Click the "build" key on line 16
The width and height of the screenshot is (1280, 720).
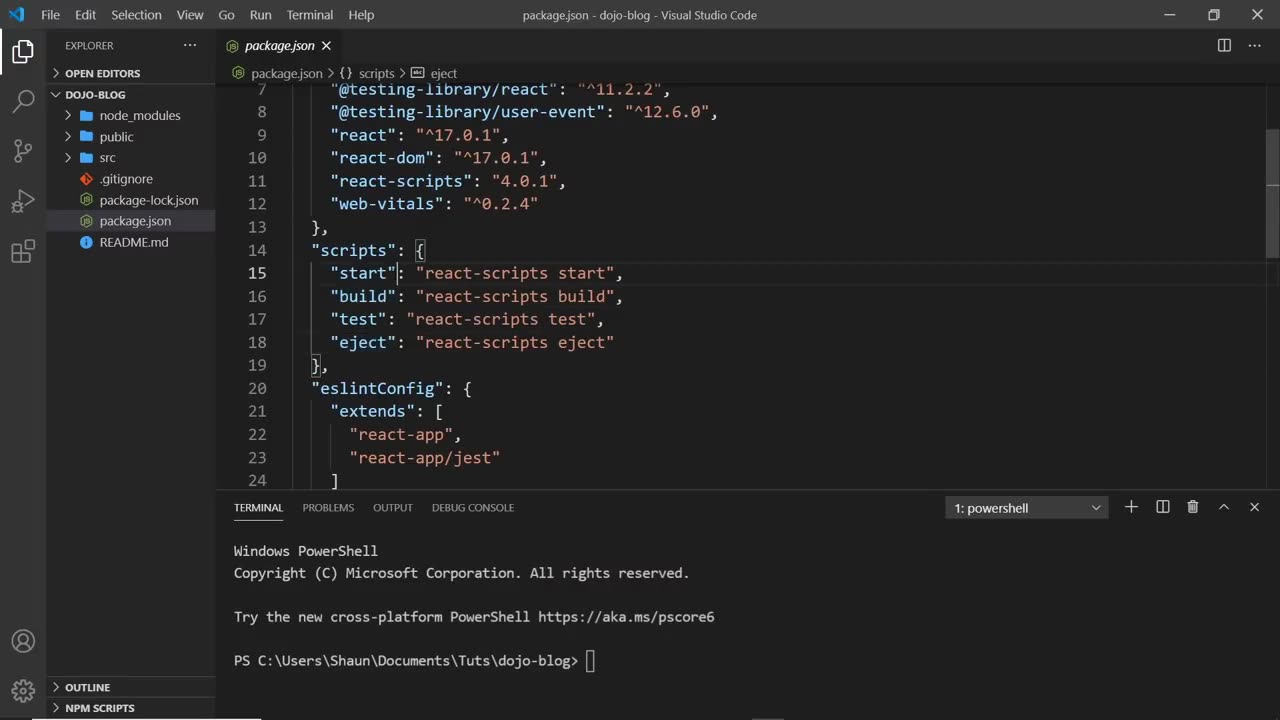point(364,296)
